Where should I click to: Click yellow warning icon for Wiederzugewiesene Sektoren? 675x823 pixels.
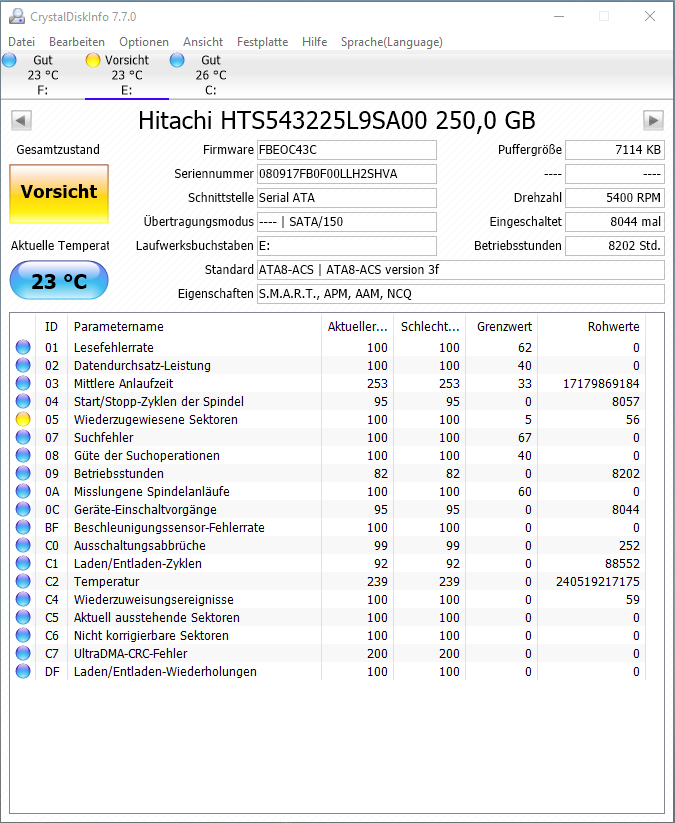click(x=23, y=419)
